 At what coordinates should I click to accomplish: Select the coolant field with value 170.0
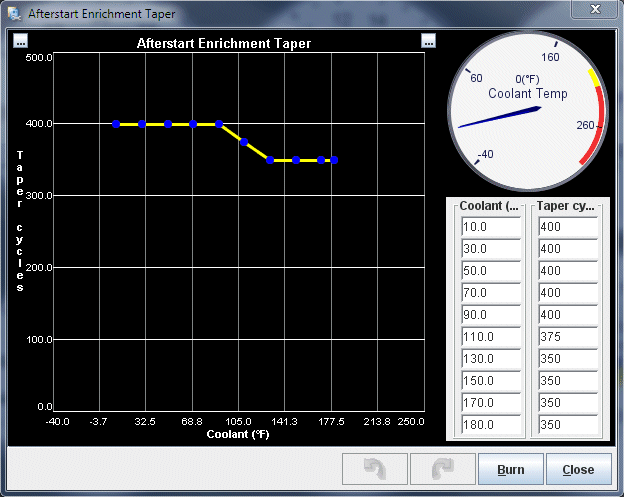491,403
